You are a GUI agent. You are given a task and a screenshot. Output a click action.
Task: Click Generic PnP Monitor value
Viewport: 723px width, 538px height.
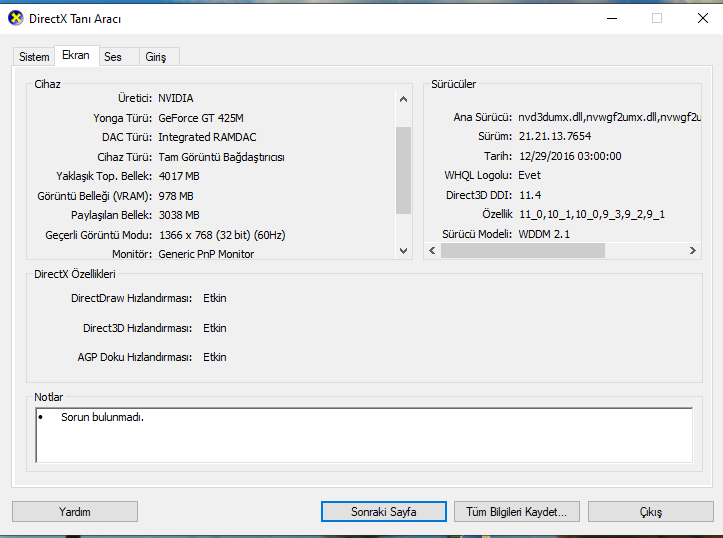pyautogui.click(x=206, y=254)
